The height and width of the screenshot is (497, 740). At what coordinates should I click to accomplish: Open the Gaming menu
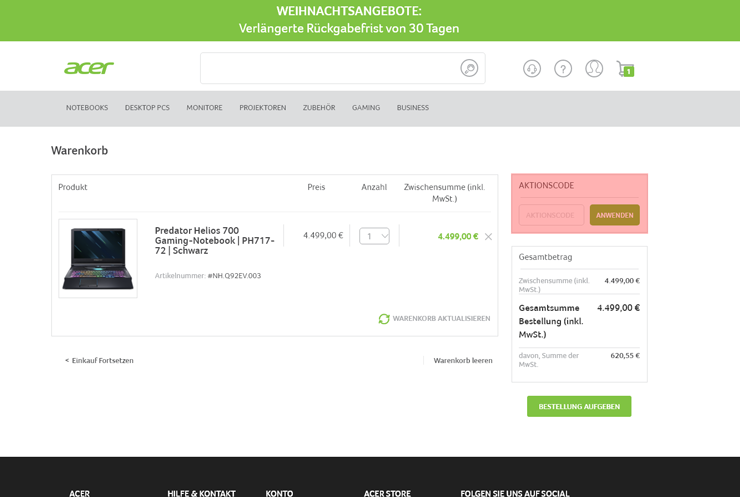(366, 108)
